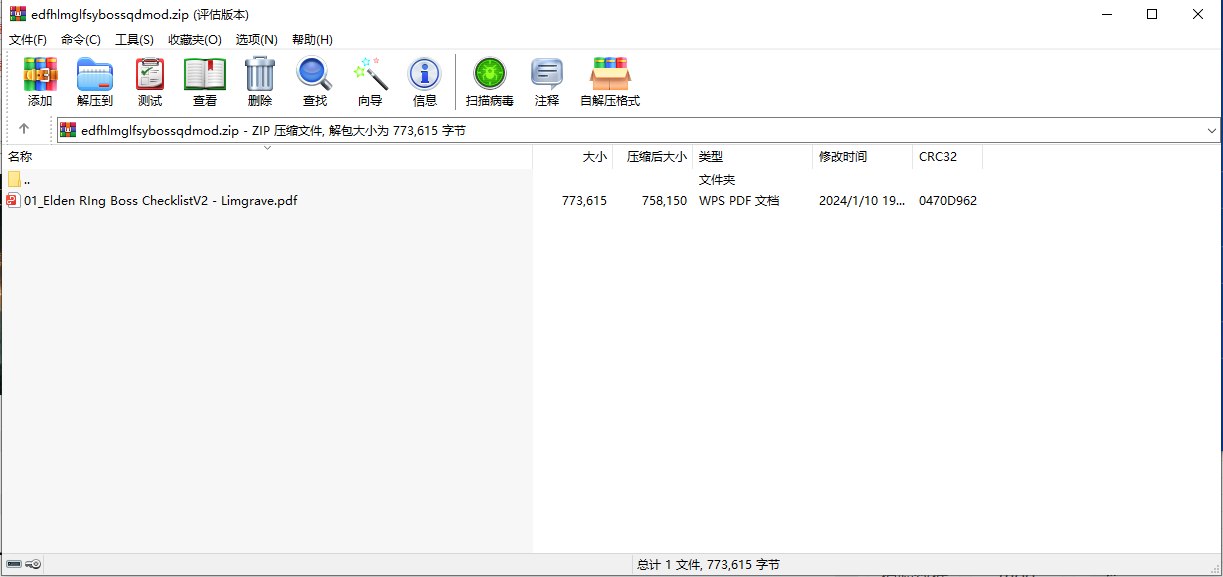Open the 文件(F) menu
Image resolution: width=1223 pixels, height=577 pixels.
tap(28, 39)
